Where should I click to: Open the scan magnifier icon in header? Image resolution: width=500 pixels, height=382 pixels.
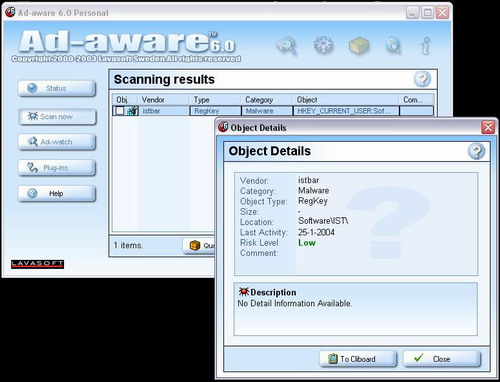tap(286, 45)
